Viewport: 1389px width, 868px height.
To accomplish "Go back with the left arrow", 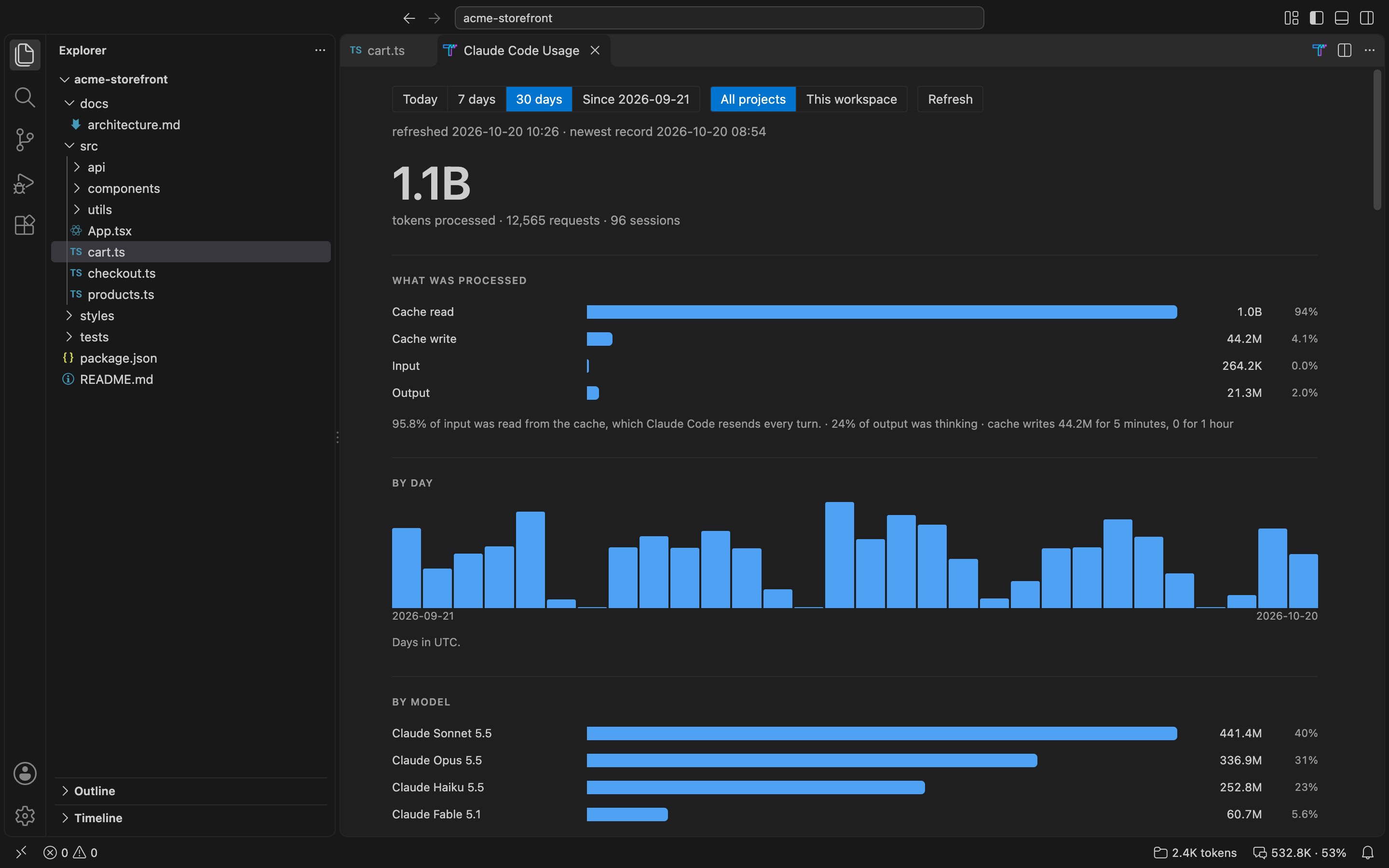I will tap(409, 18).
